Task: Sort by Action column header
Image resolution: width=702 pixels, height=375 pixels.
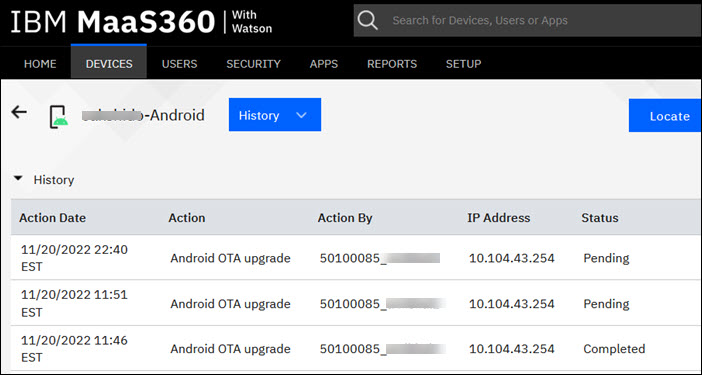Action: [x=187, y=218]
